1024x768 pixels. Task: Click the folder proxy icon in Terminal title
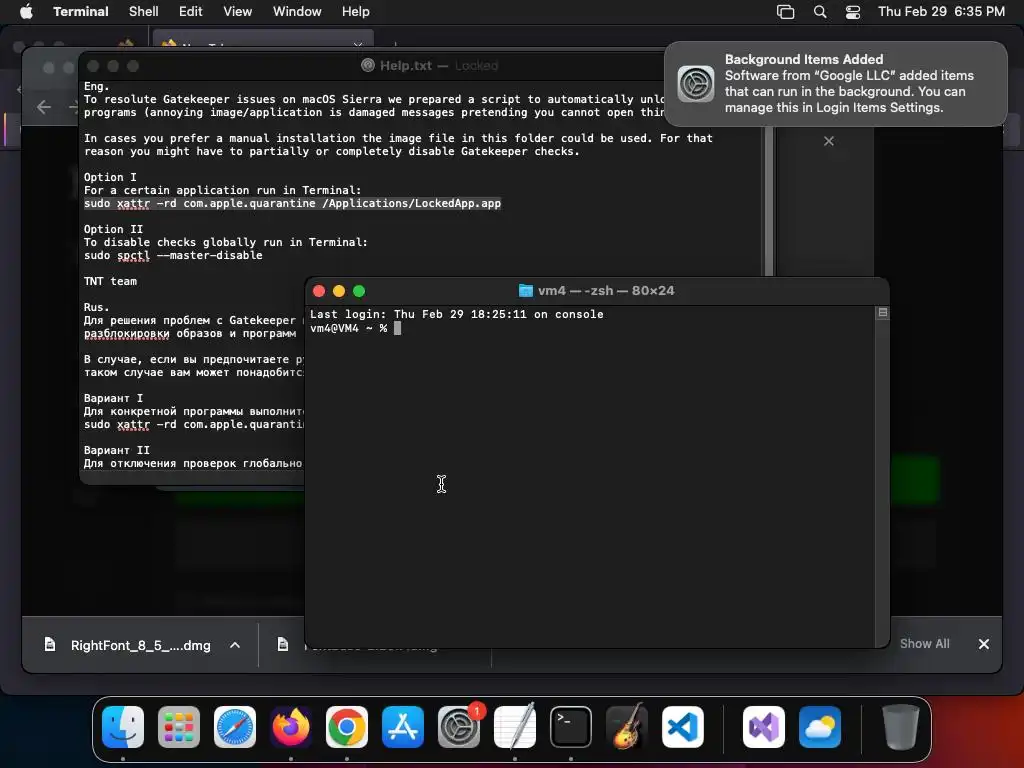coord(526,291)
